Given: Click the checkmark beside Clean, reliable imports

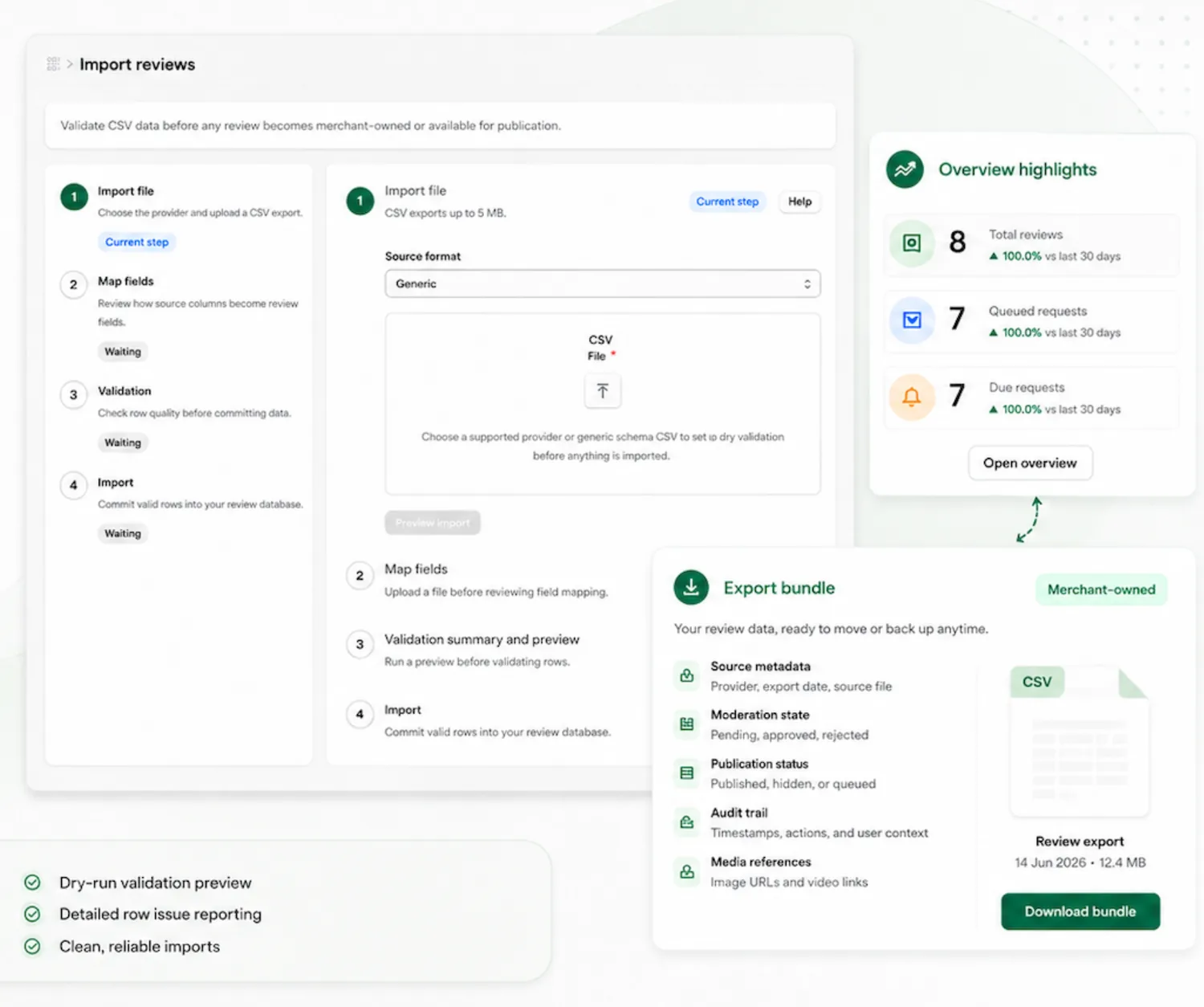Looking at the screenshot, I should pos(32,946).
